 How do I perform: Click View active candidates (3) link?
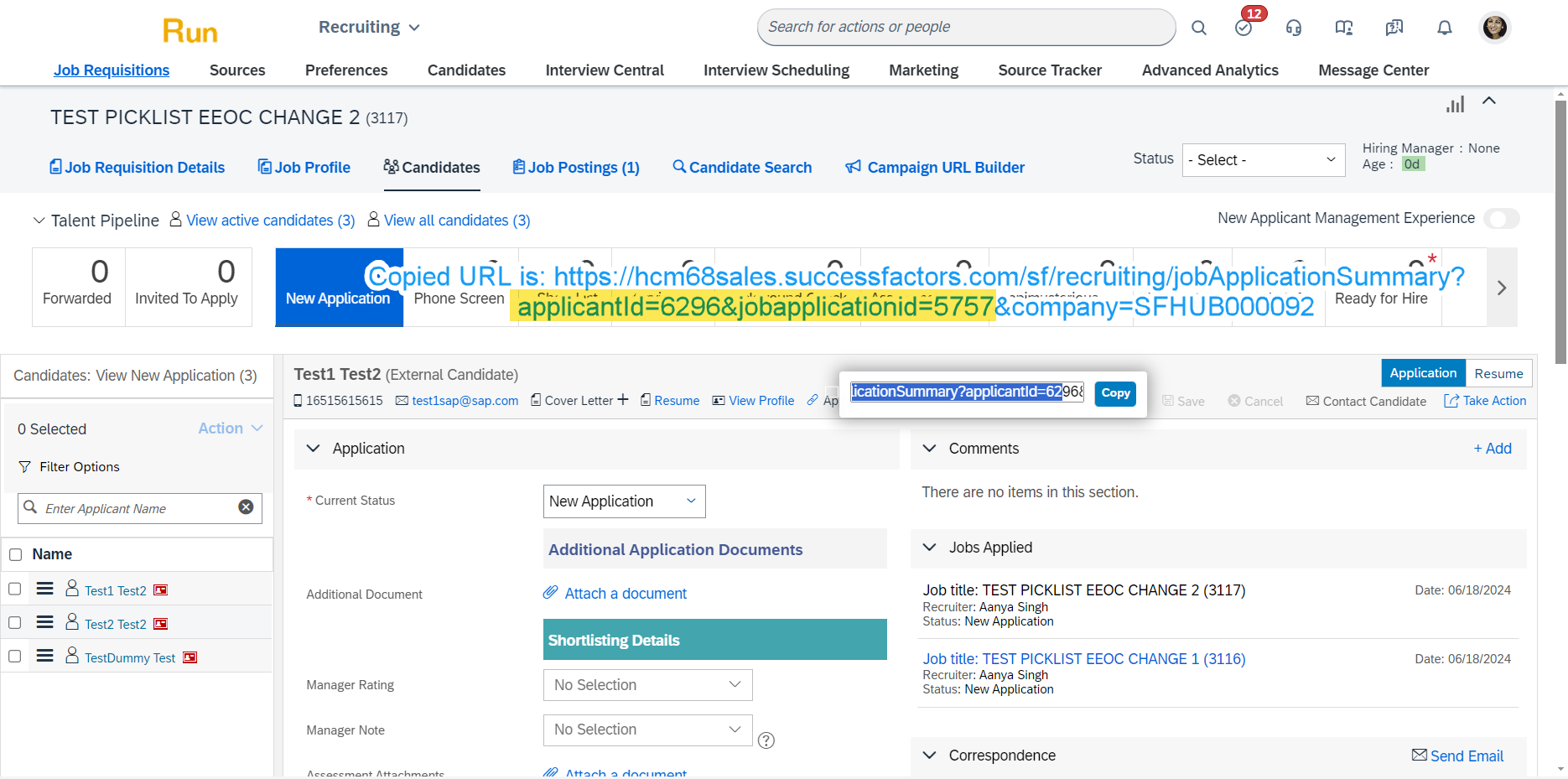click(x=270, y=221)
